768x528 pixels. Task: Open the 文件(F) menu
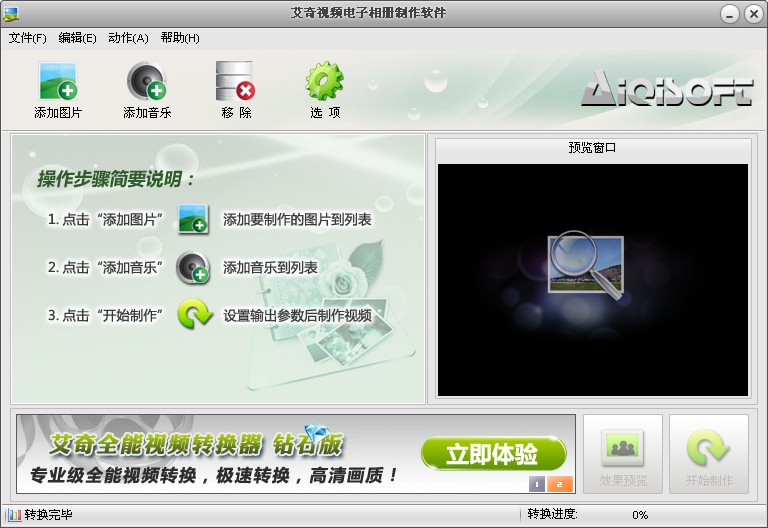(27, 38)
